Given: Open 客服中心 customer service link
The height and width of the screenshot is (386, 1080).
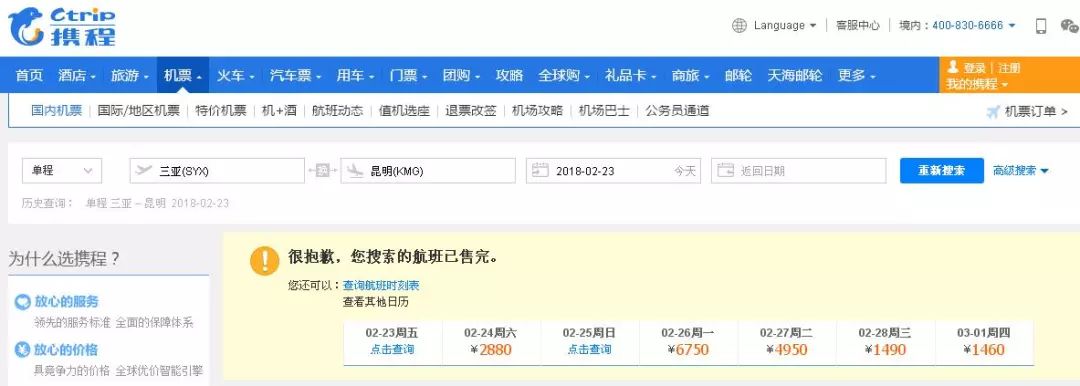Looking at the screenshot, I should pyautogui.click(x=858, y=26).
